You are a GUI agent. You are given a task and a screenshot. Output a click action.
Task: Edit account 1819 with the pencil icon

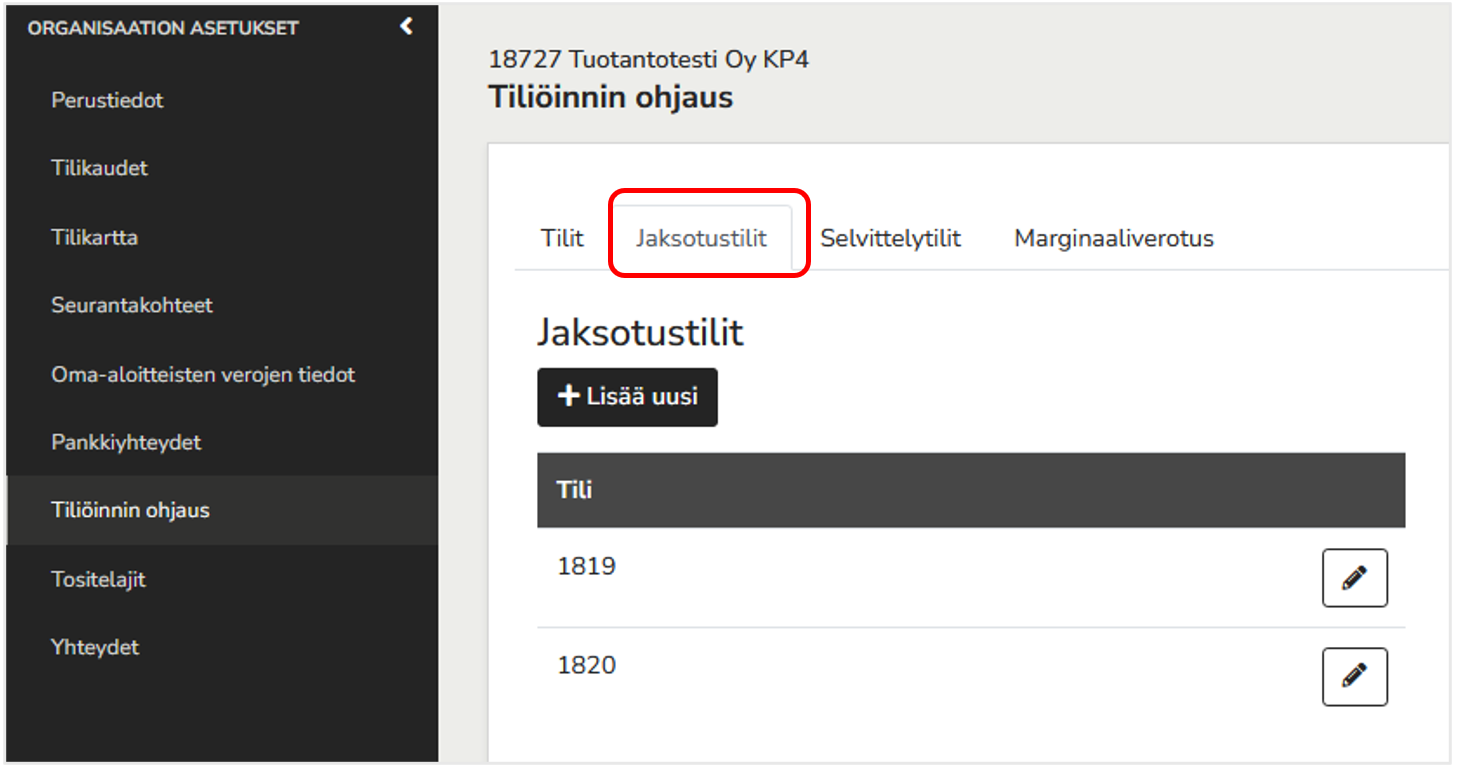(x=1354, y=578)
